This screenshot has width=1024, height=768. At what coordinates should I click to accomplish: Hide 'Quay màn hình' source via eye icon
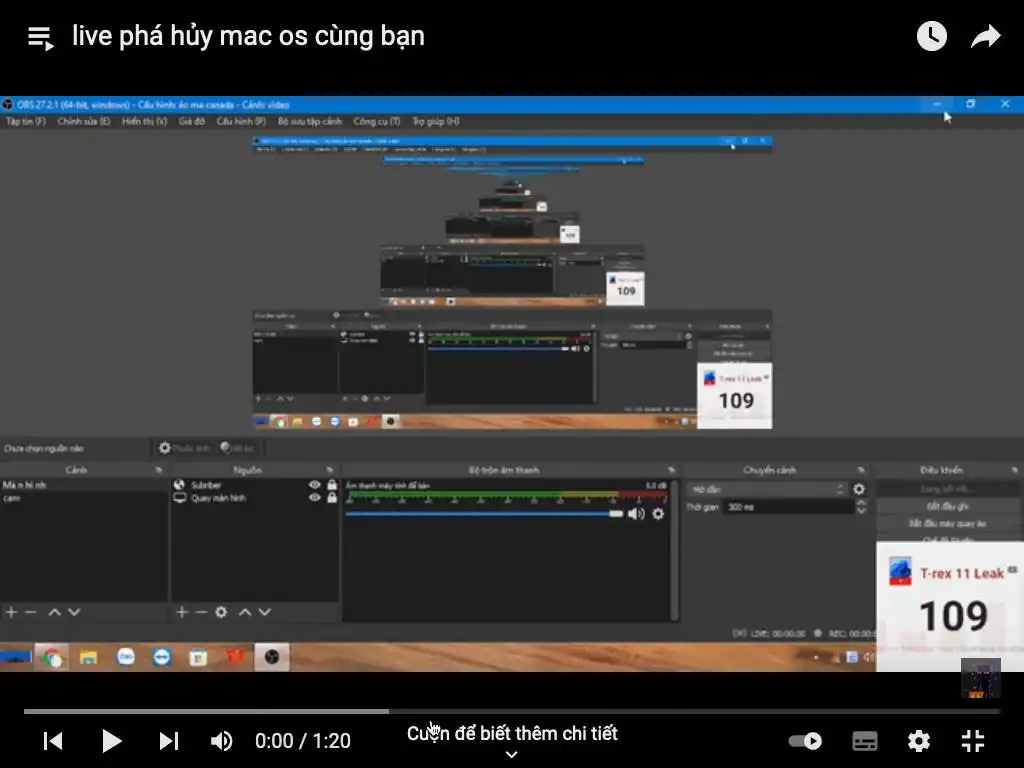pyautogui.click(x=314, y=498)
